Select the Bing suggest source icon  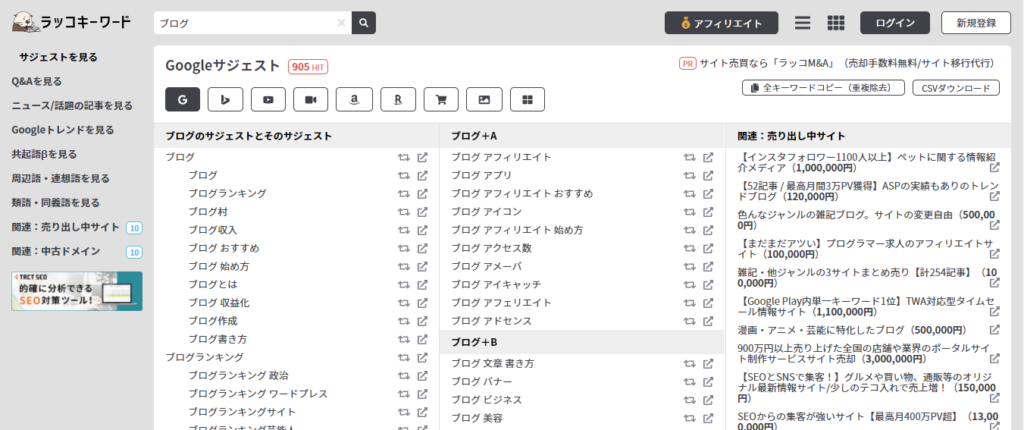(225, 99)
